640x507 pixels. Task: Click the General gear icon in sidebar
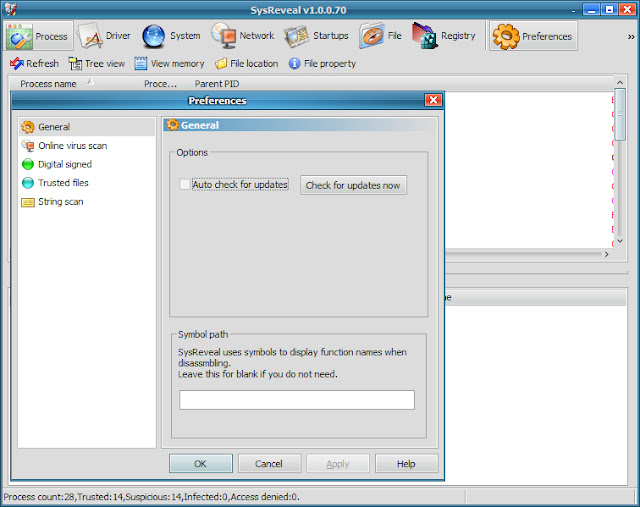coord(28,127)
